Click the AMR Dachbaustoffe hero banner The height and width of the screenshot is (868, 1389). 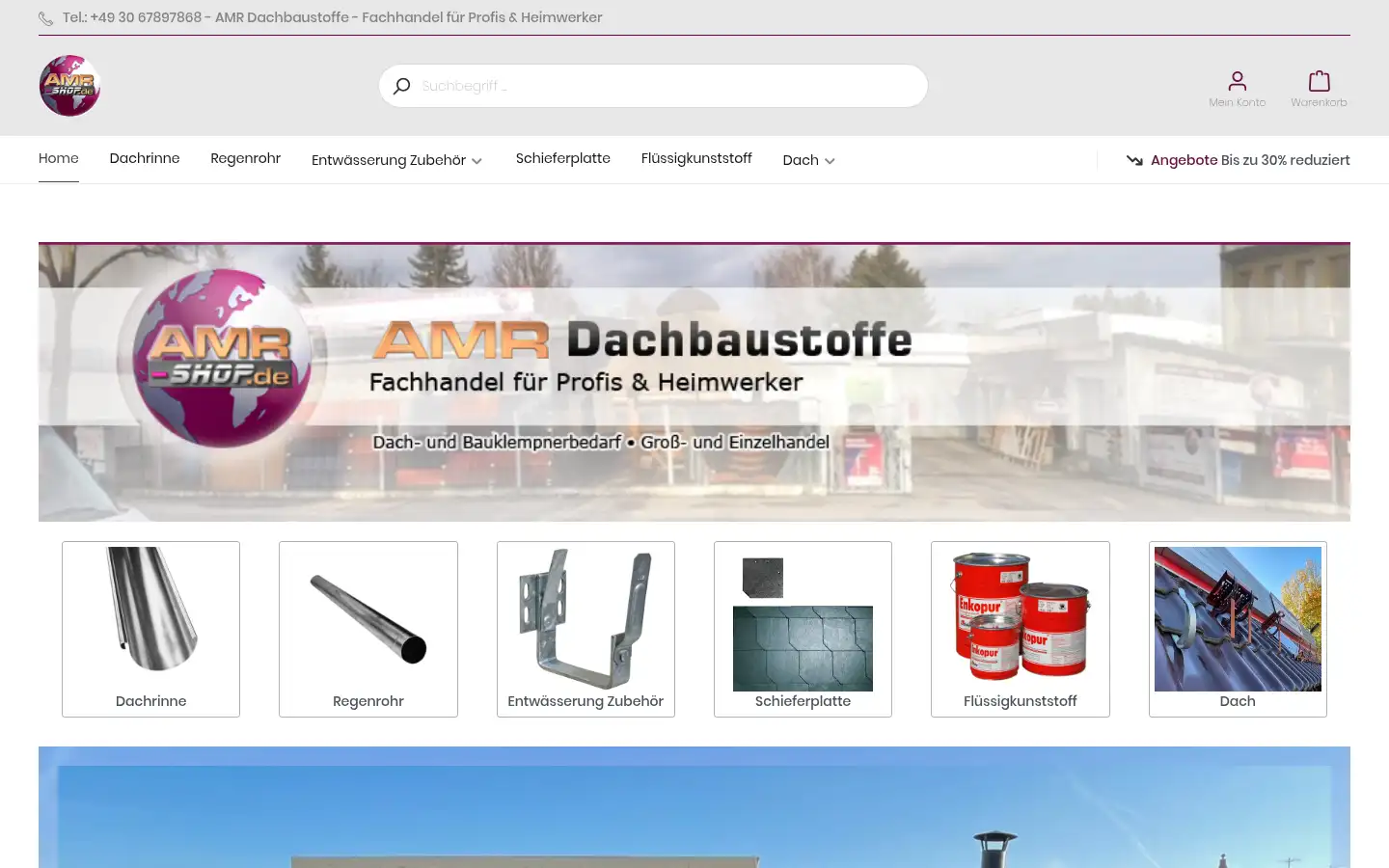[x=694, y=382]
